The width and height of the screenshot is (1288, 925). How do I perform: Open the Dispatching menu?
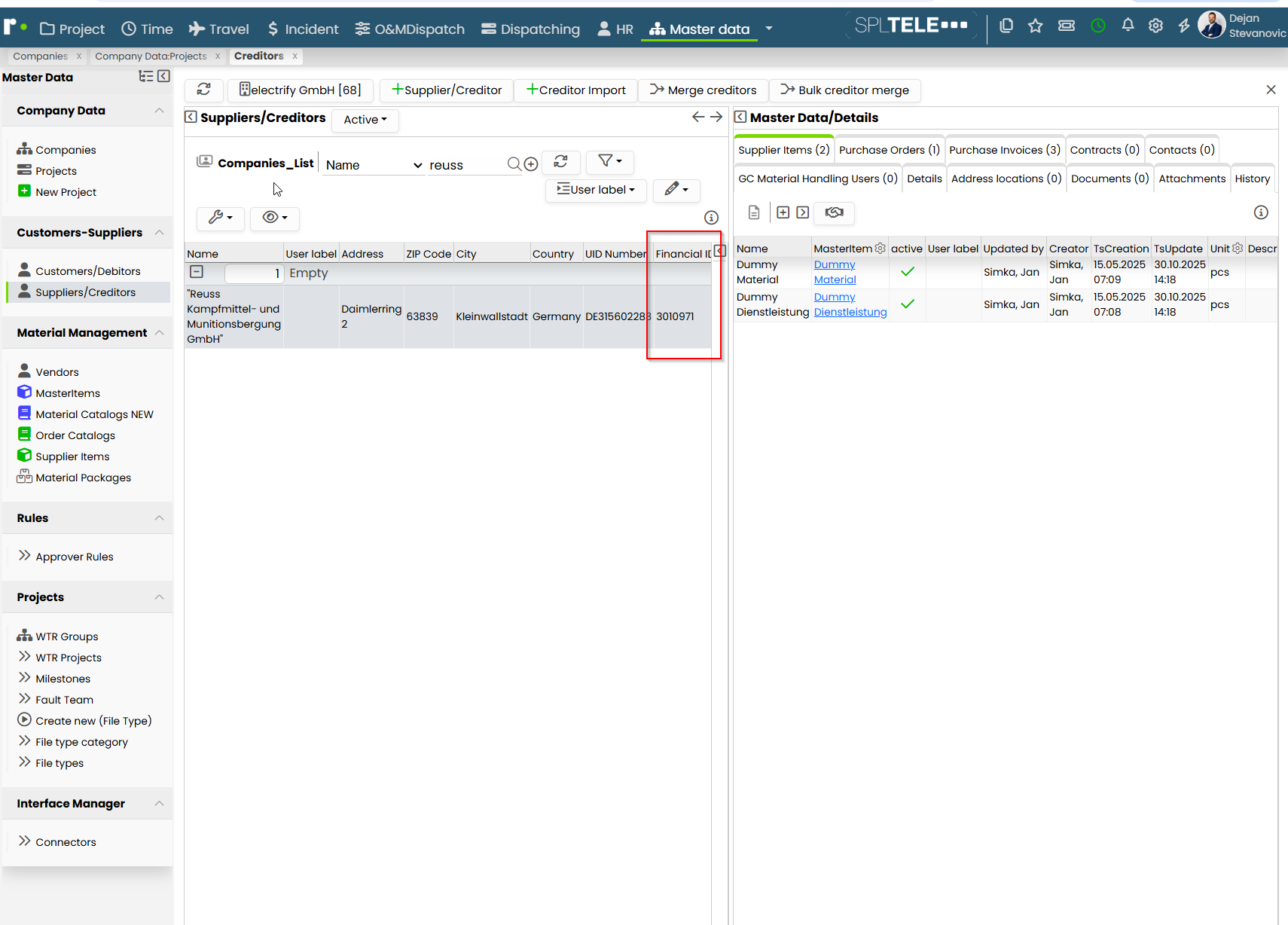(531, 29)
